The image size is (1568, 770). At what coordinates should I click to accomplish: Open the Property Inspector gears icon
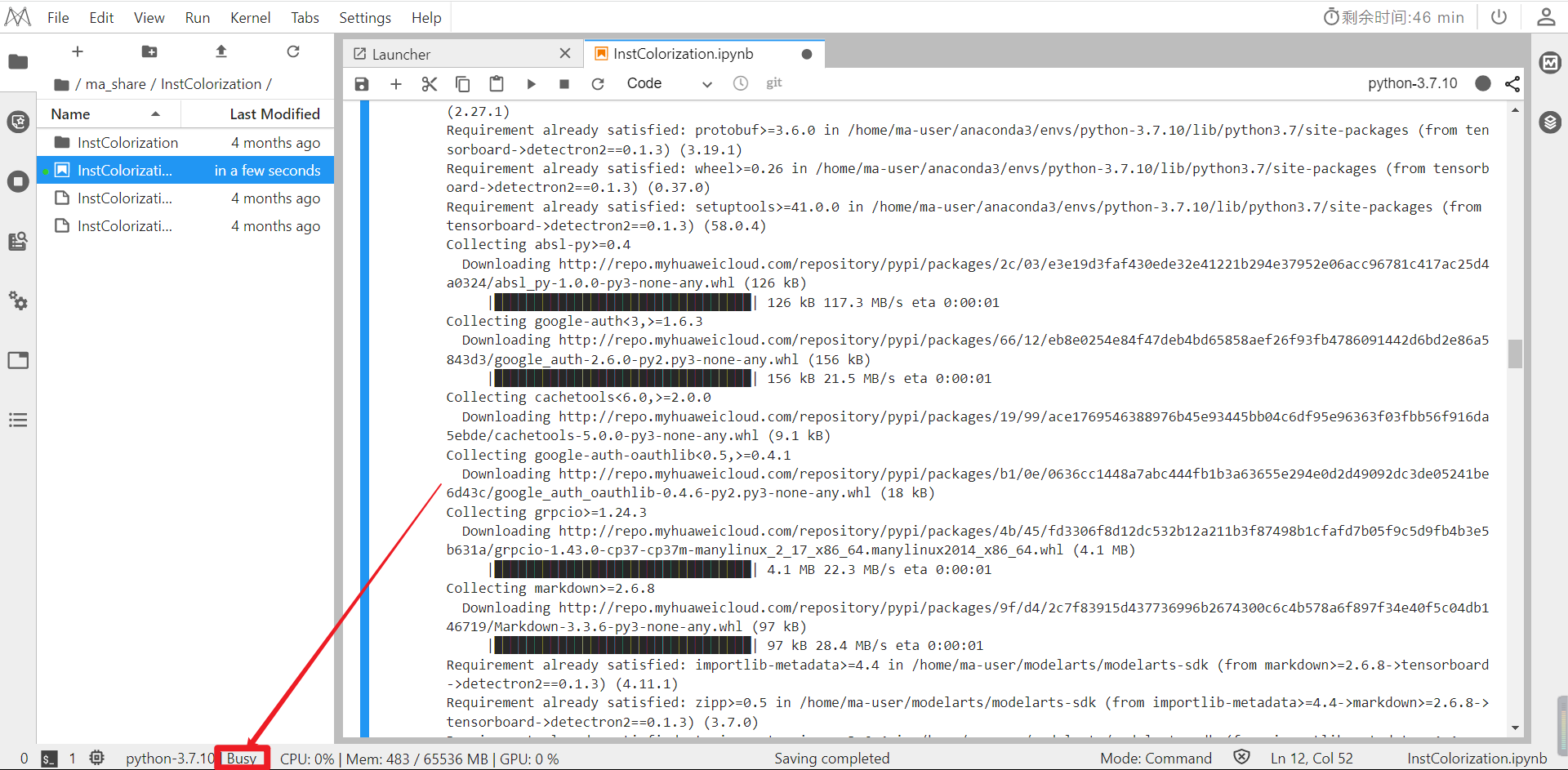tap(18, 300)
